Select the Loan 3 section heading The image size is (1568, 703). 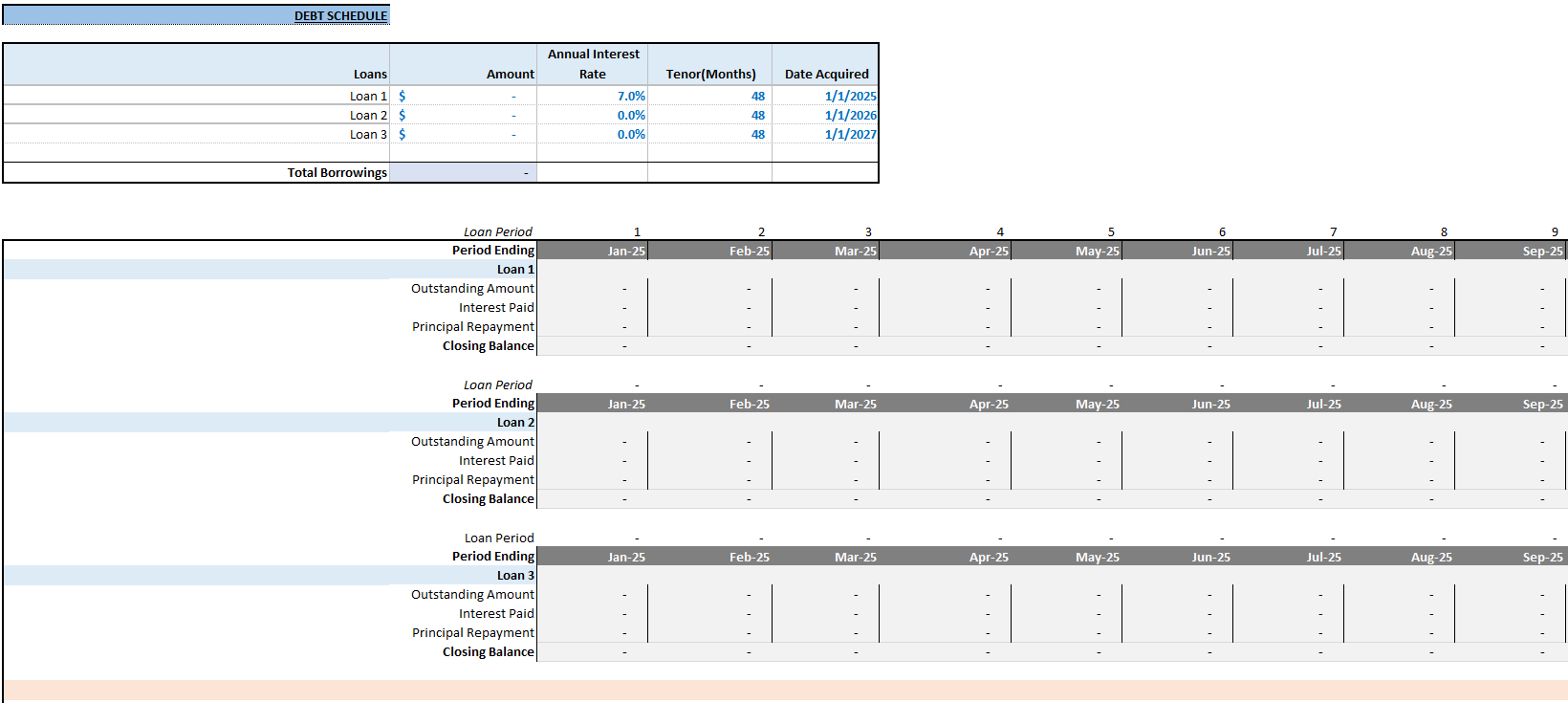tap(515, 575)
